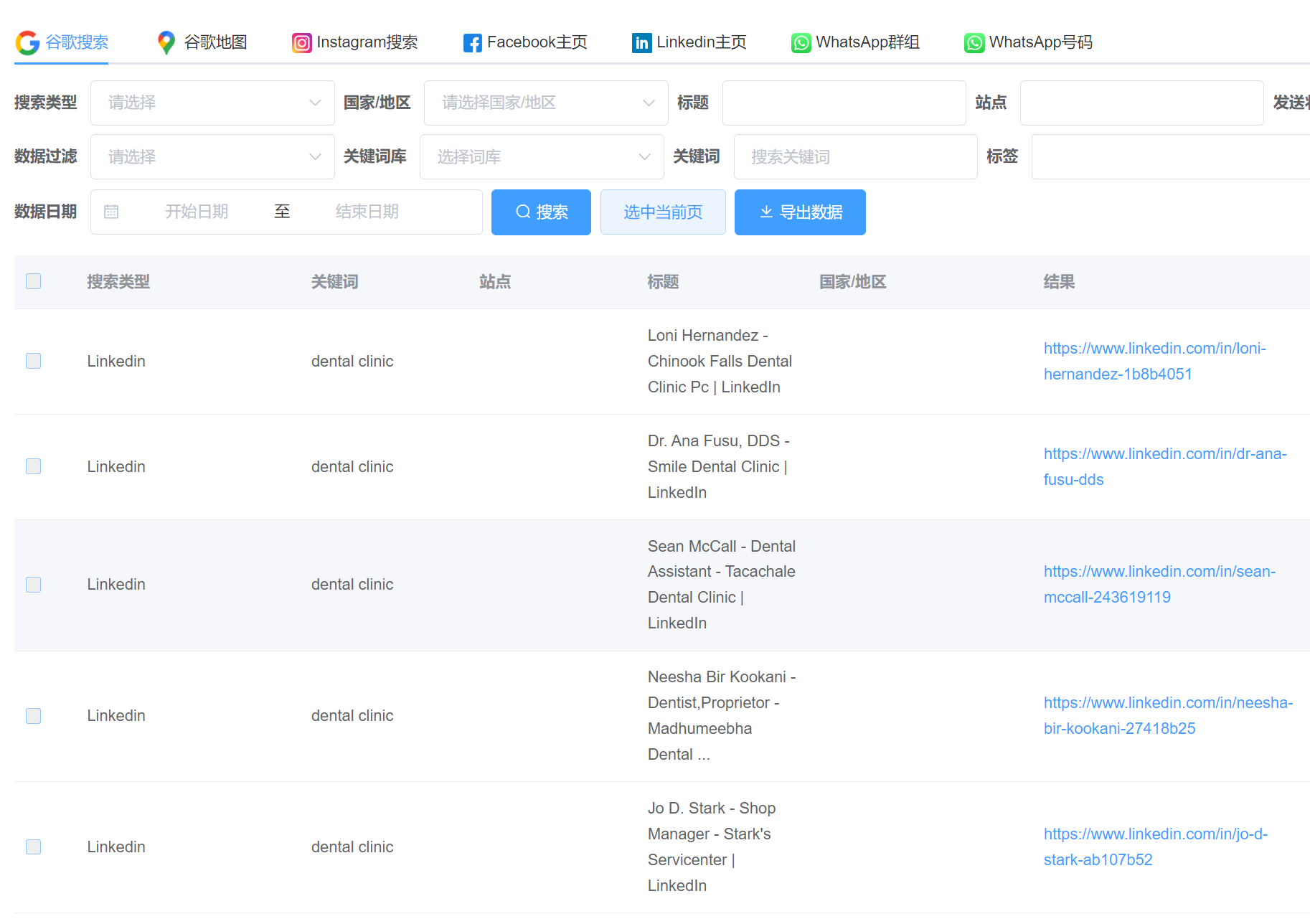The height and width of the screenshot is (924, 1310).
Task: Click the 国家/地区 column header
Action: [x=853, y=282]
